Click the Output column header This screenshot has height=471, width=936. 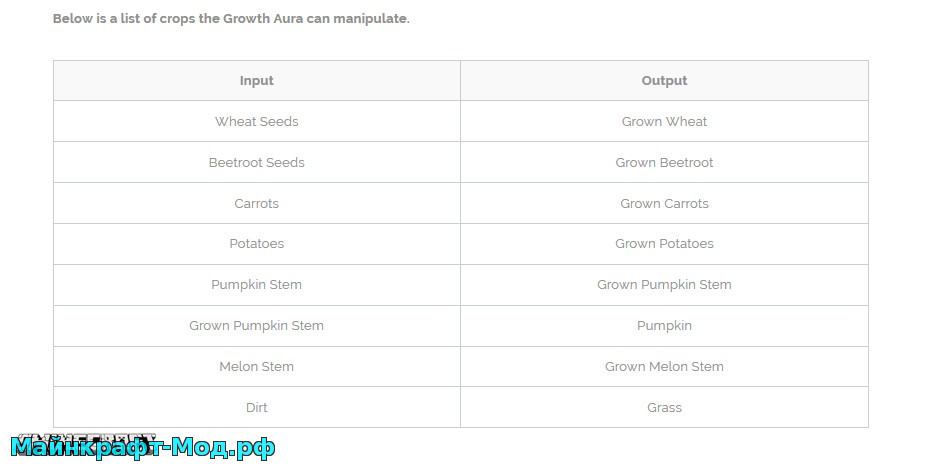[x=664, y=81]
